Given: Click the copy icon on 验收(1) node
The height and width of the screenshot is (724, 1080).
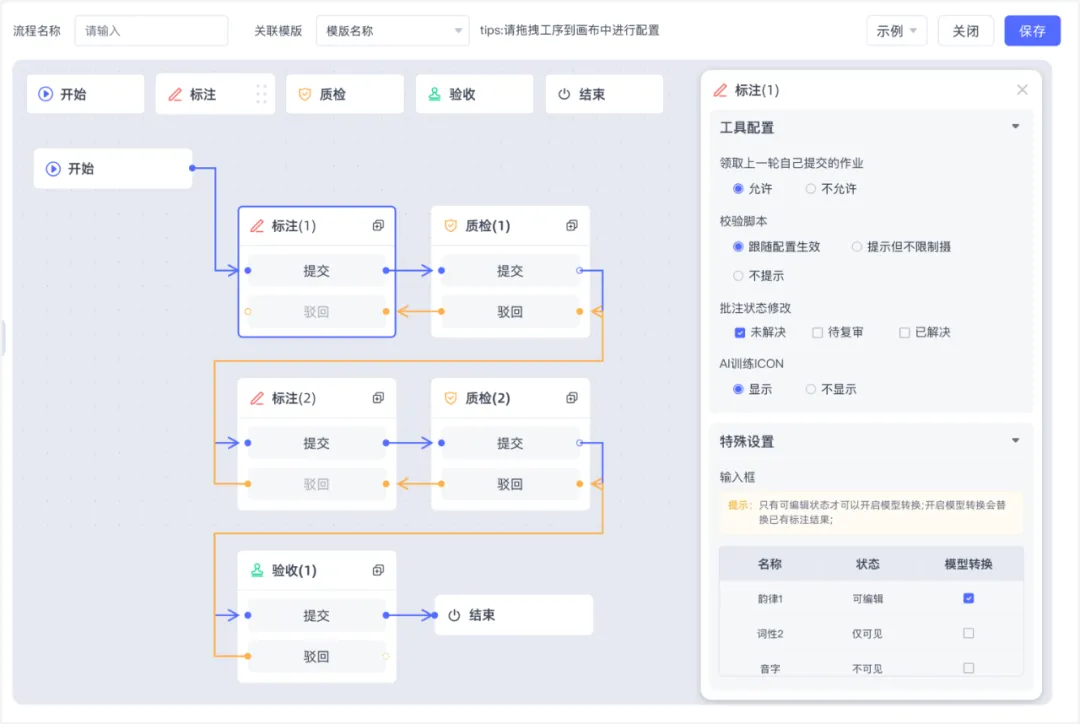Looking at the screenshot, I should point(378,570).
